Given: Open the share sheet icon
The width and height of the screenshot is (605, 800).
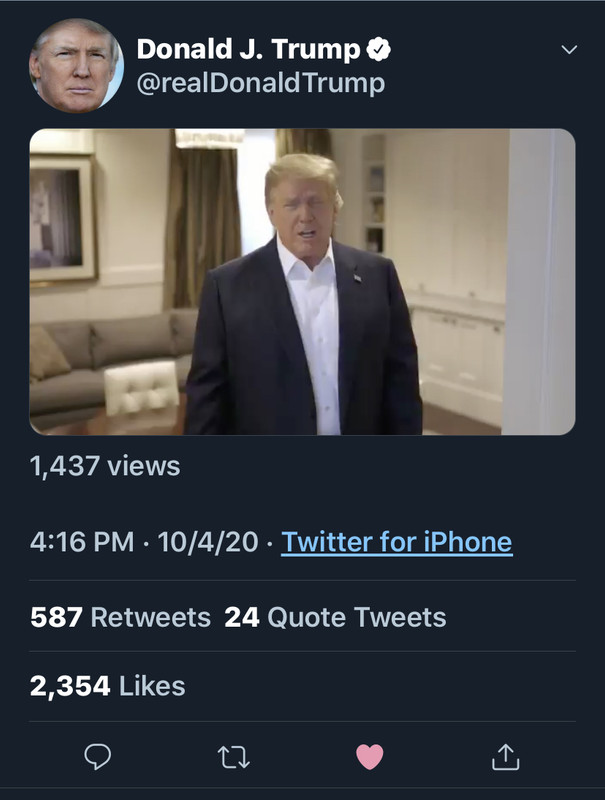Looking at the screenshot, I should (507, 757).
